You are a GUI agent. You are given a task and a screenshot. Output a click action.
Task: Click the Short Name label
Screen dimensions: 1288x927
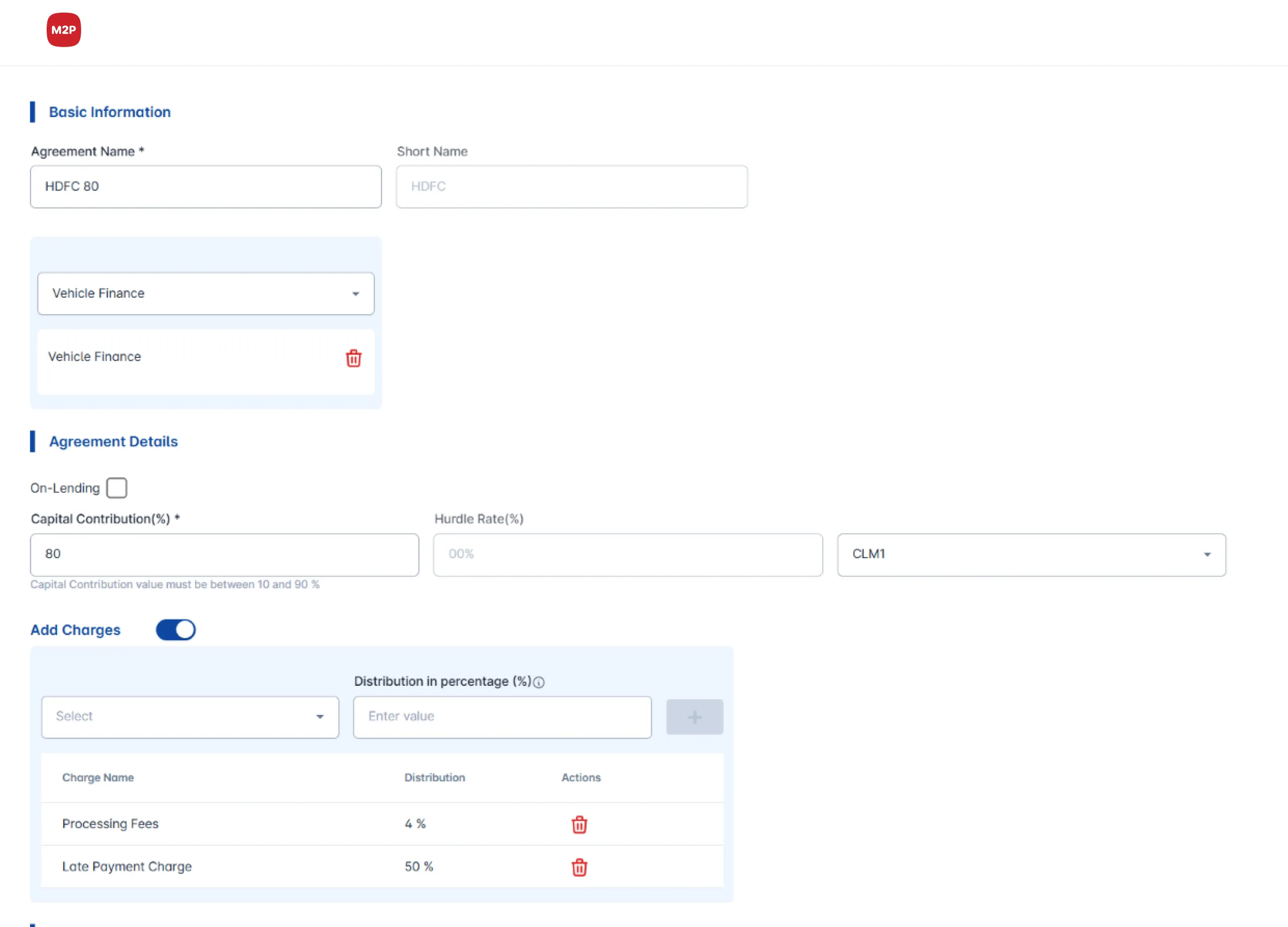pyautogui.click(x=432, y=152)
